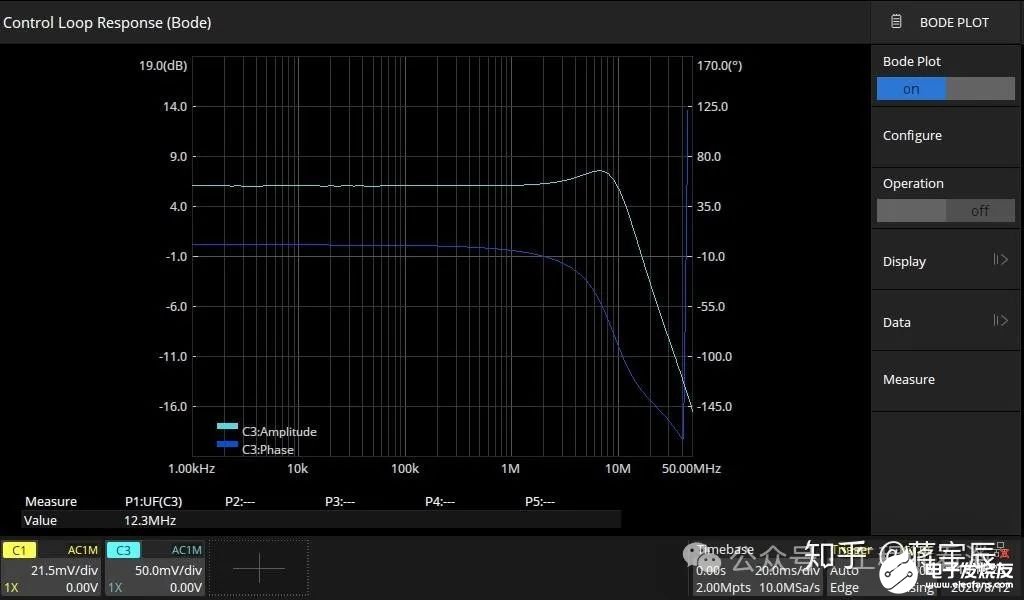Select the P2:--- measurement slot
Viewport: 1024px width, 600px height.
tap(240, 501)
